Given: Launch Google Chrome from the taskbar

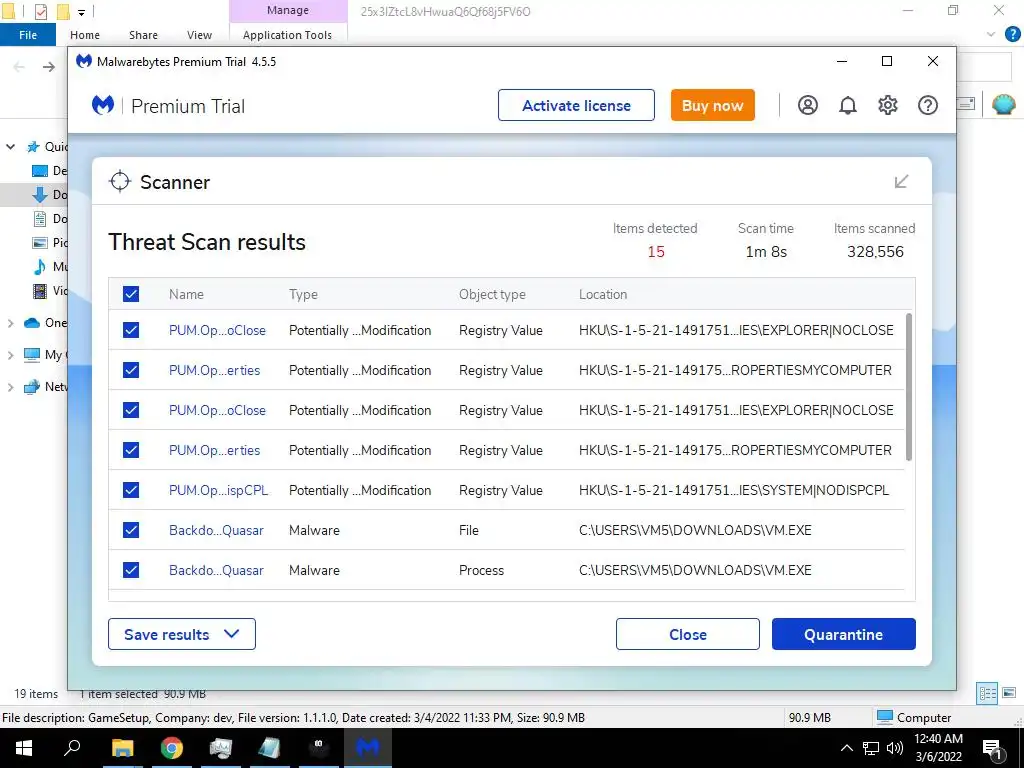Looking at the screenshot, I should pyautogui.click(x=172, y=748).
